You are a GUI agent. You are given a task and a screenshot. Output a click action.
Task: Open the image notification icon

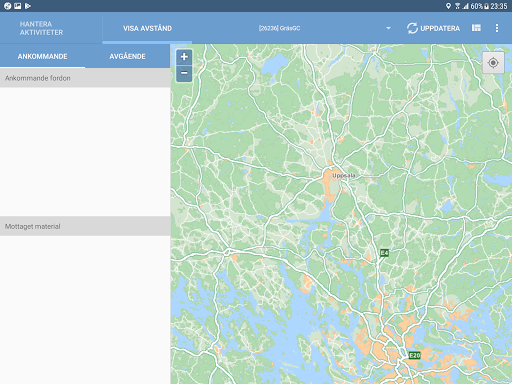[18, 6]
